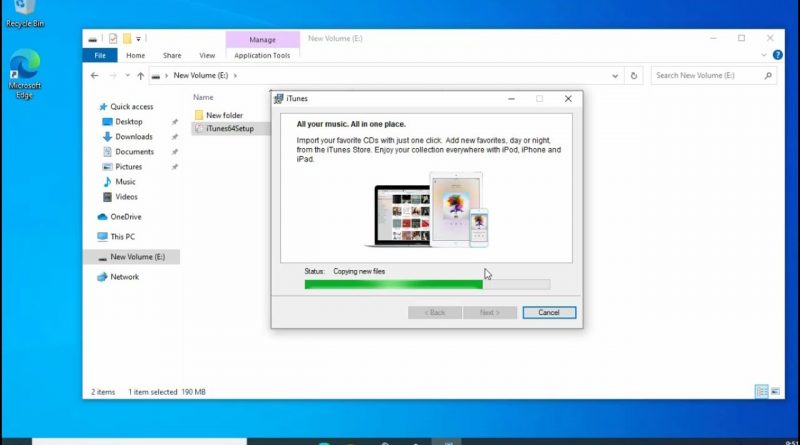Select New Volume (E:) in navigation pane

point(132,257)
